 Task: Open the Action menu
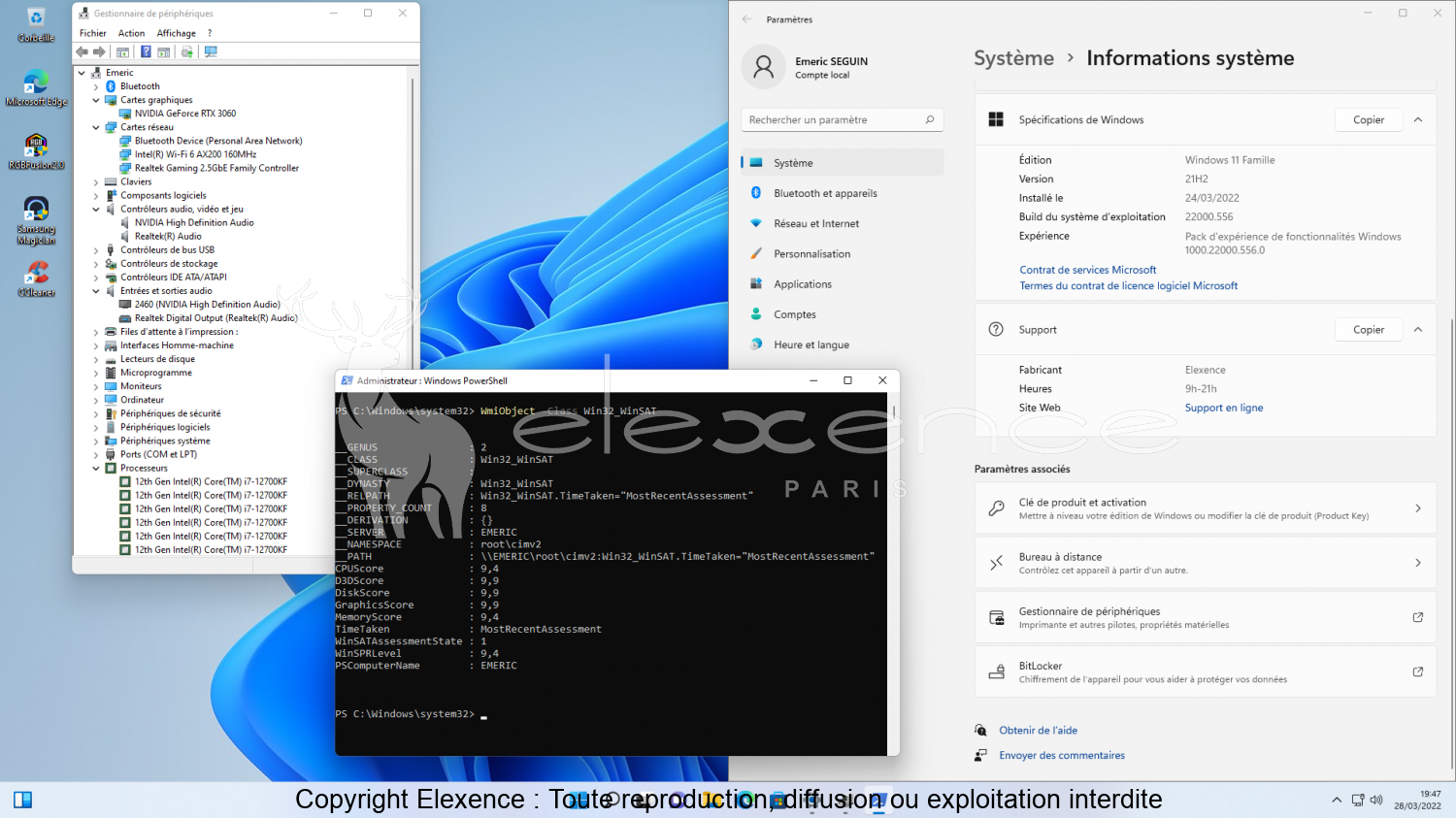pyautogui.click(x=131, y=33)
